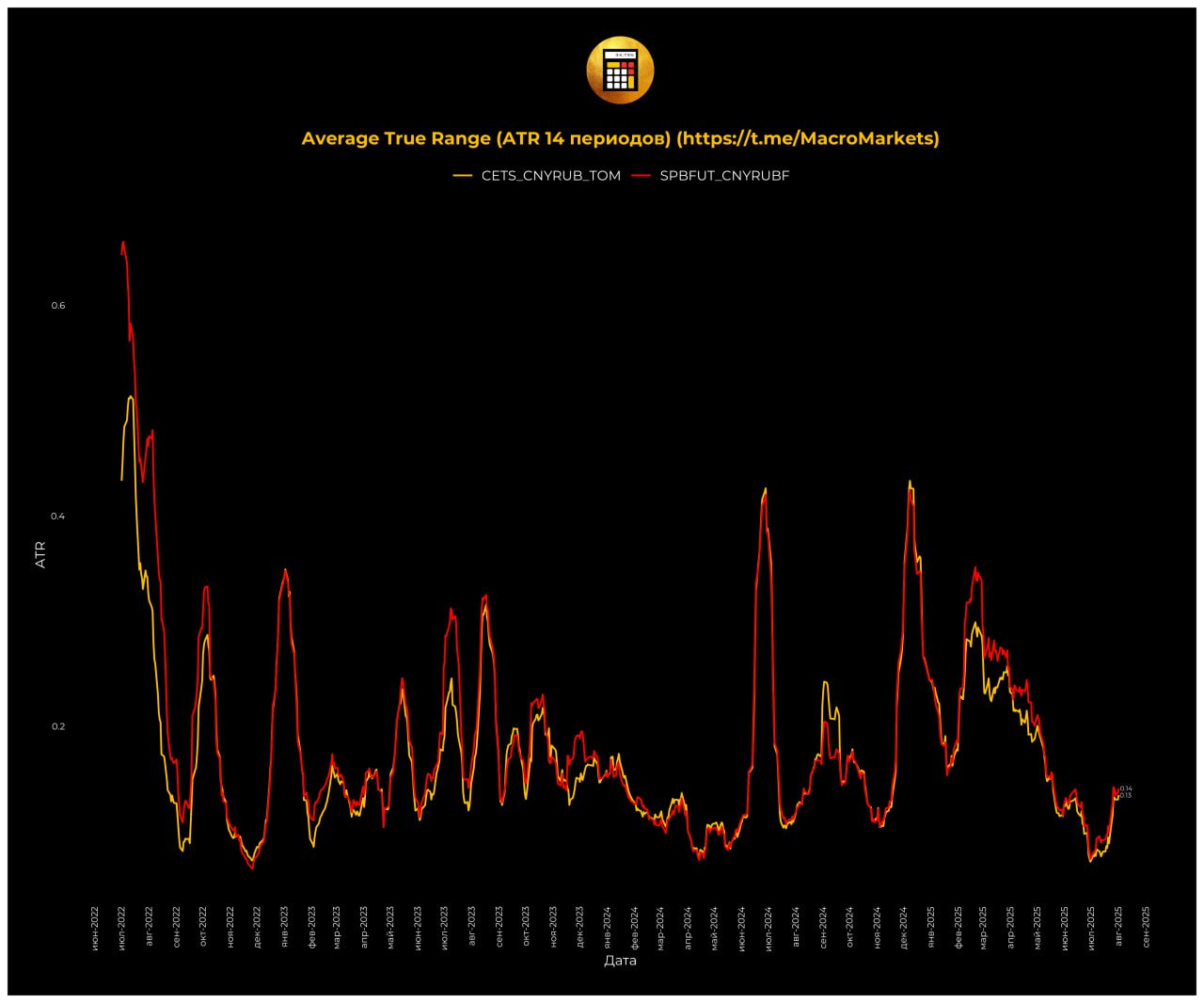
Task: Toggle the SPBFUT_CNYRUBF legend entry
Action: pyautogui.click(x=710, y=176)
